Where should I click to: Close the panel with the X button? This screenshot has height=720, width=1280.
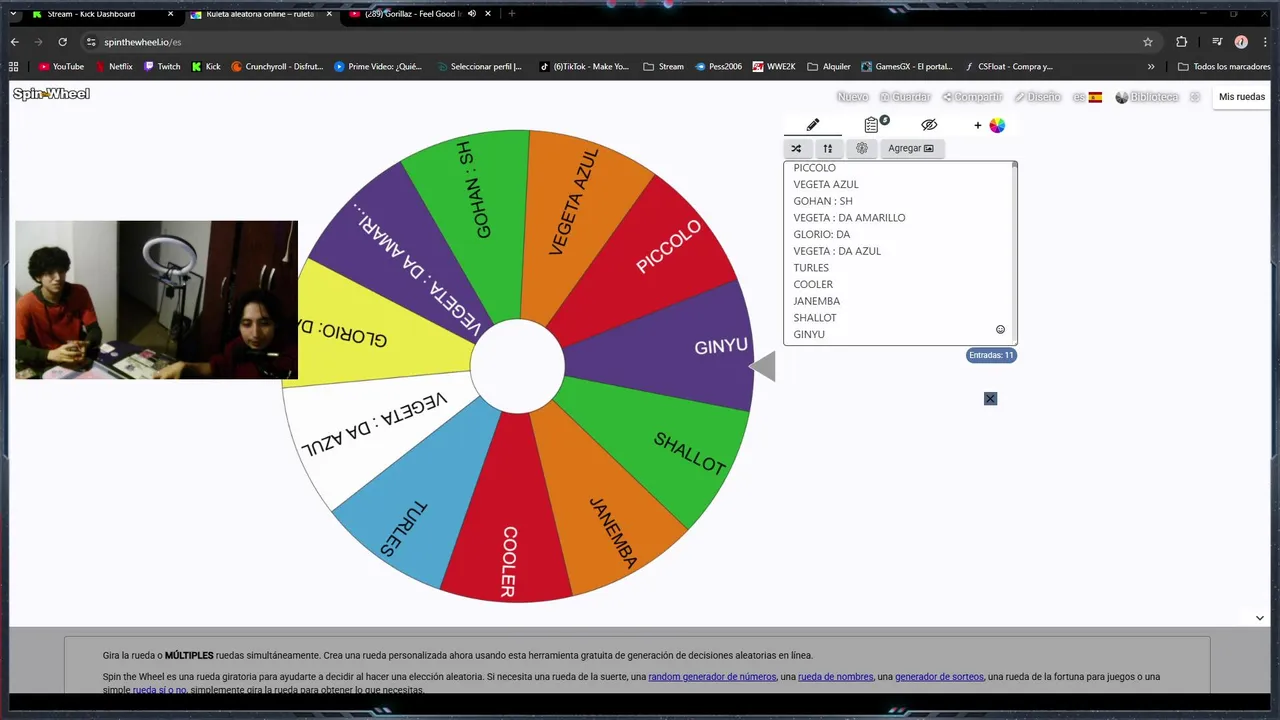(x=990, y=398)
